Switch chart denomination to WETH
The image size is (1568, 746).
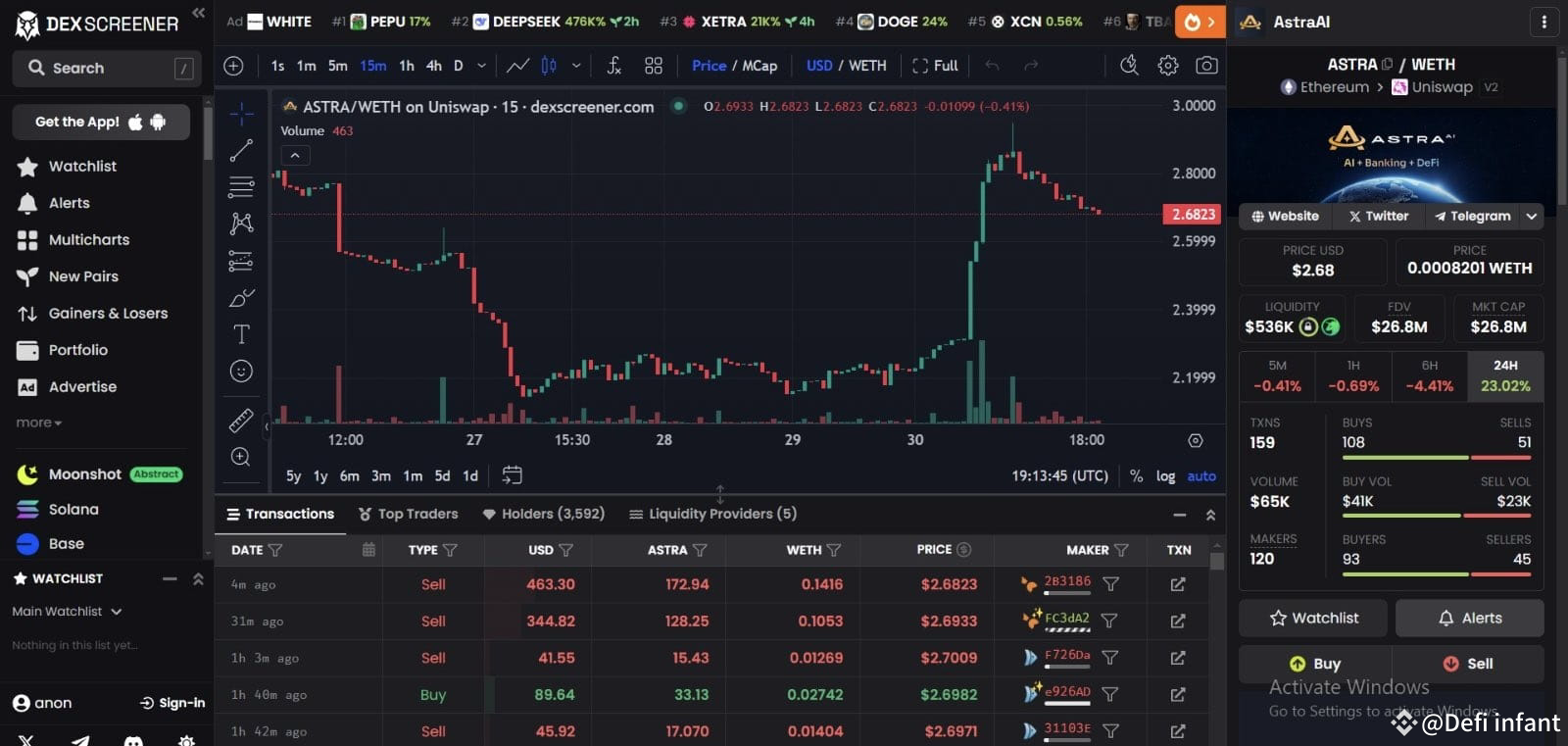(867, 66)
